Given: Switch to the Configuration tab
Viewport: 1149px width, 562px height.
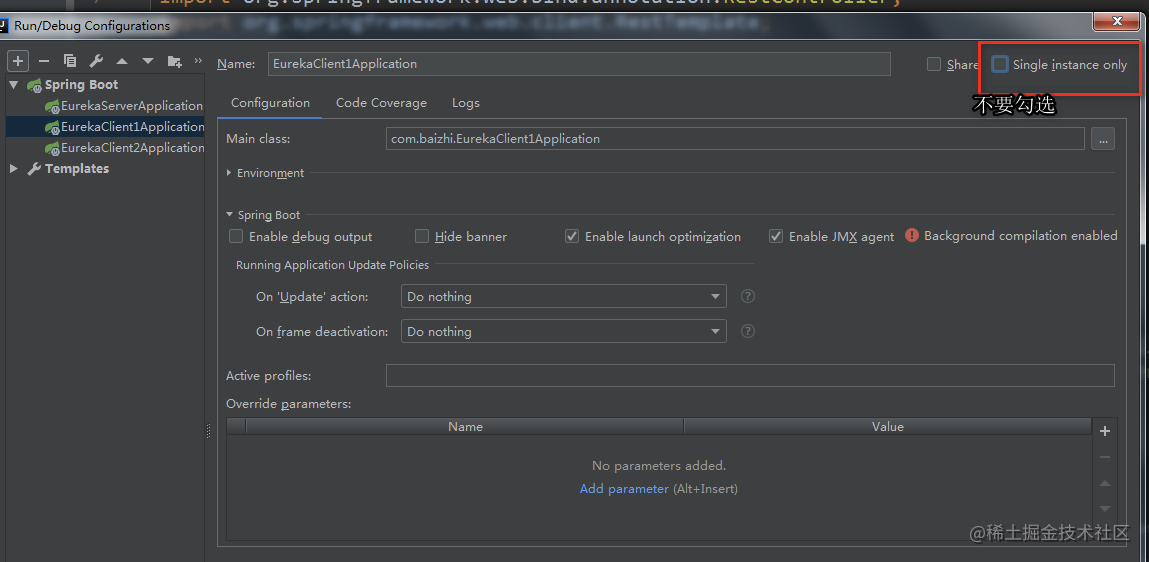Looking at the screenshot, I should [x=270, y=103].
